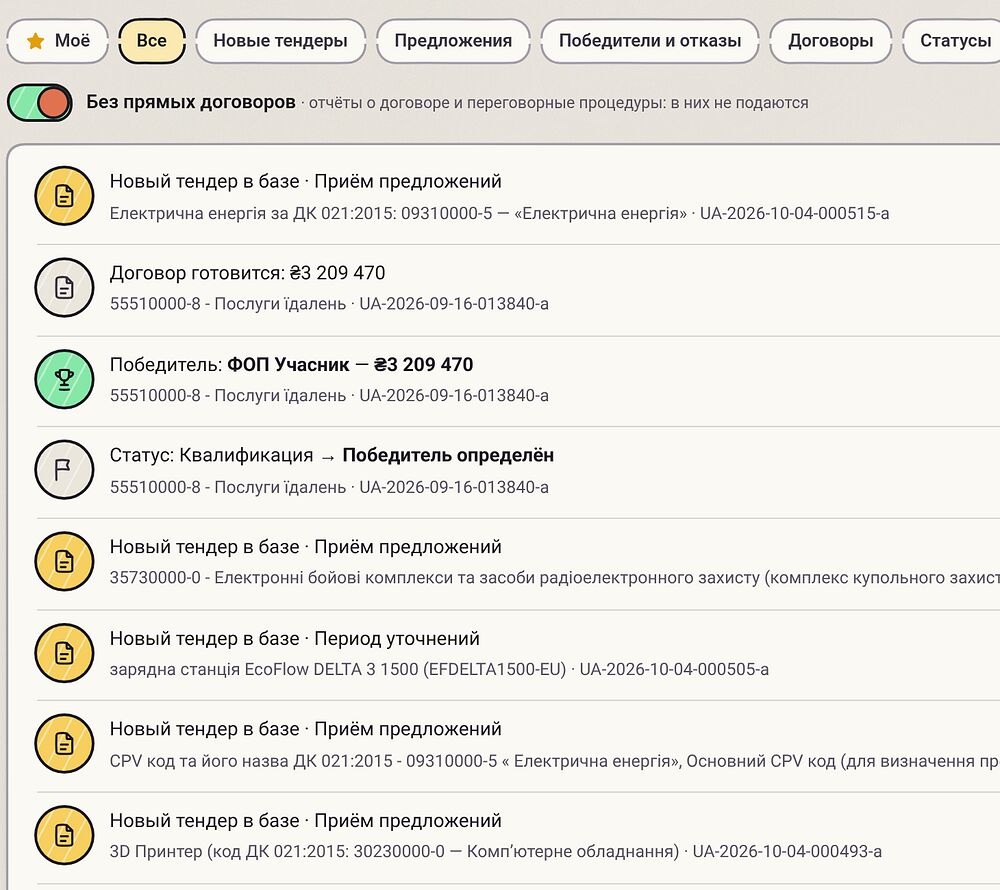Click Новый тендер title above CPV код line
1000x890 pixels.
click(x=305, y=729)
